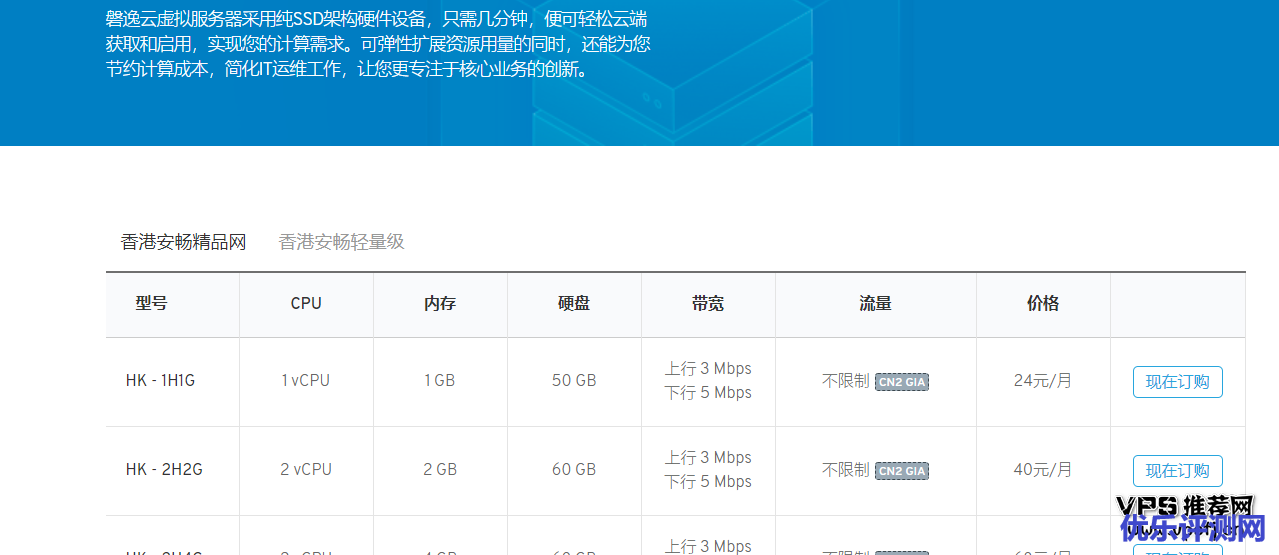
Task: Click the 型号 column header
Action: 151,304
